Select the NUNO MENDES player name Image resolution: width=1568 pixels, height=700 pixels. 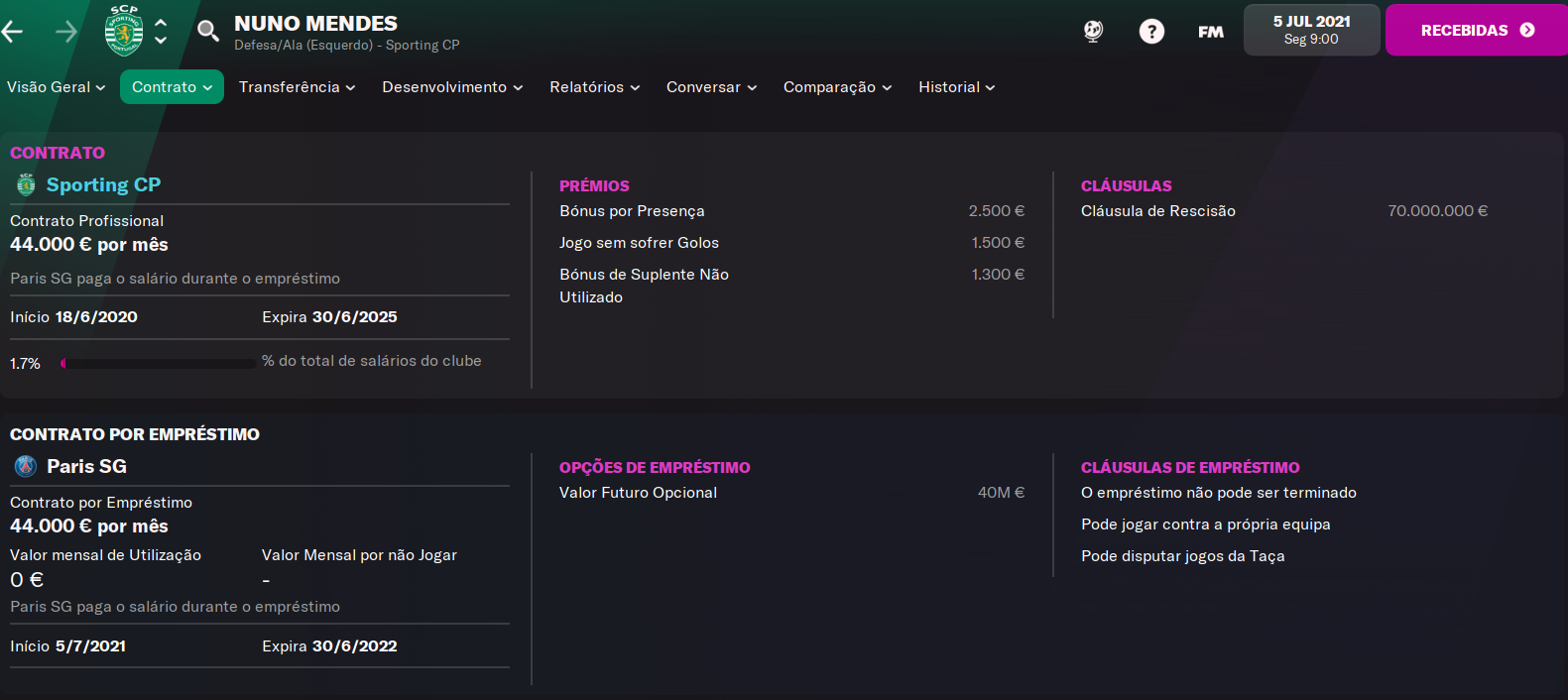pos(315,23)
